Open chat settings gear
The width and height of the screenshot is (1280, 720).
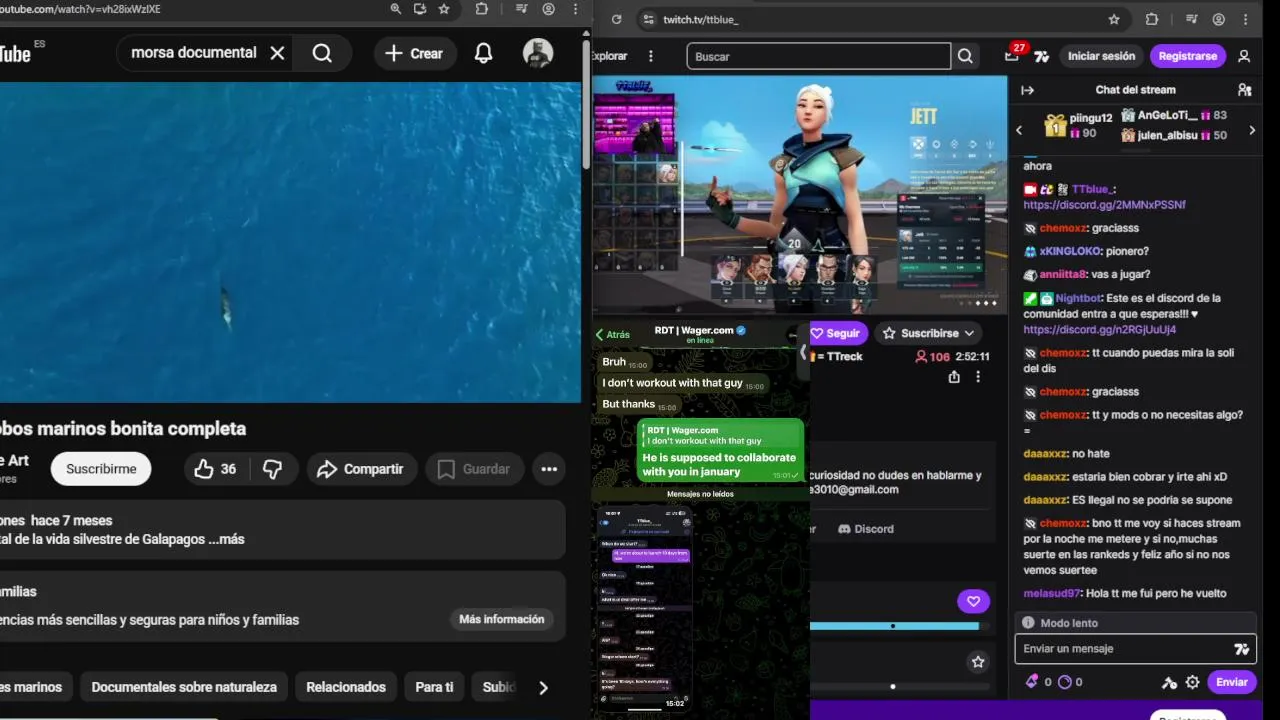click(x=1192, y=682)
